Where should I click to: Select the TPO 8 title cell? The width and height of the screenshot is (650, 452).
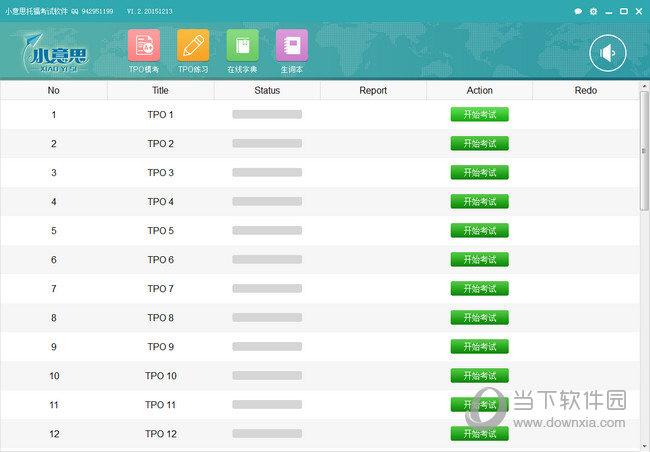[x=160, y=318]
